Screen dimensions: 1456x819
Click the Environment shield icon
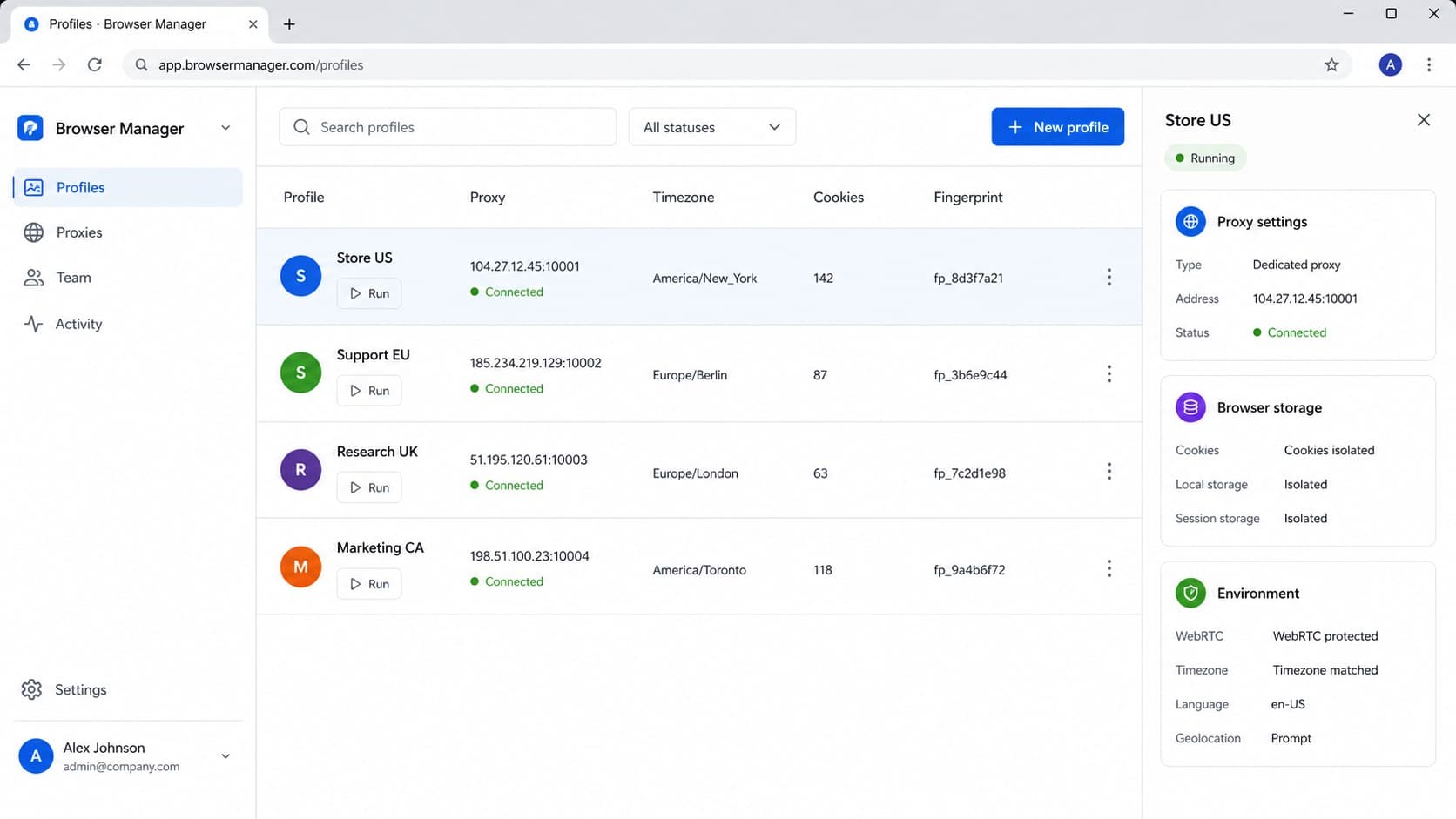1190,594
